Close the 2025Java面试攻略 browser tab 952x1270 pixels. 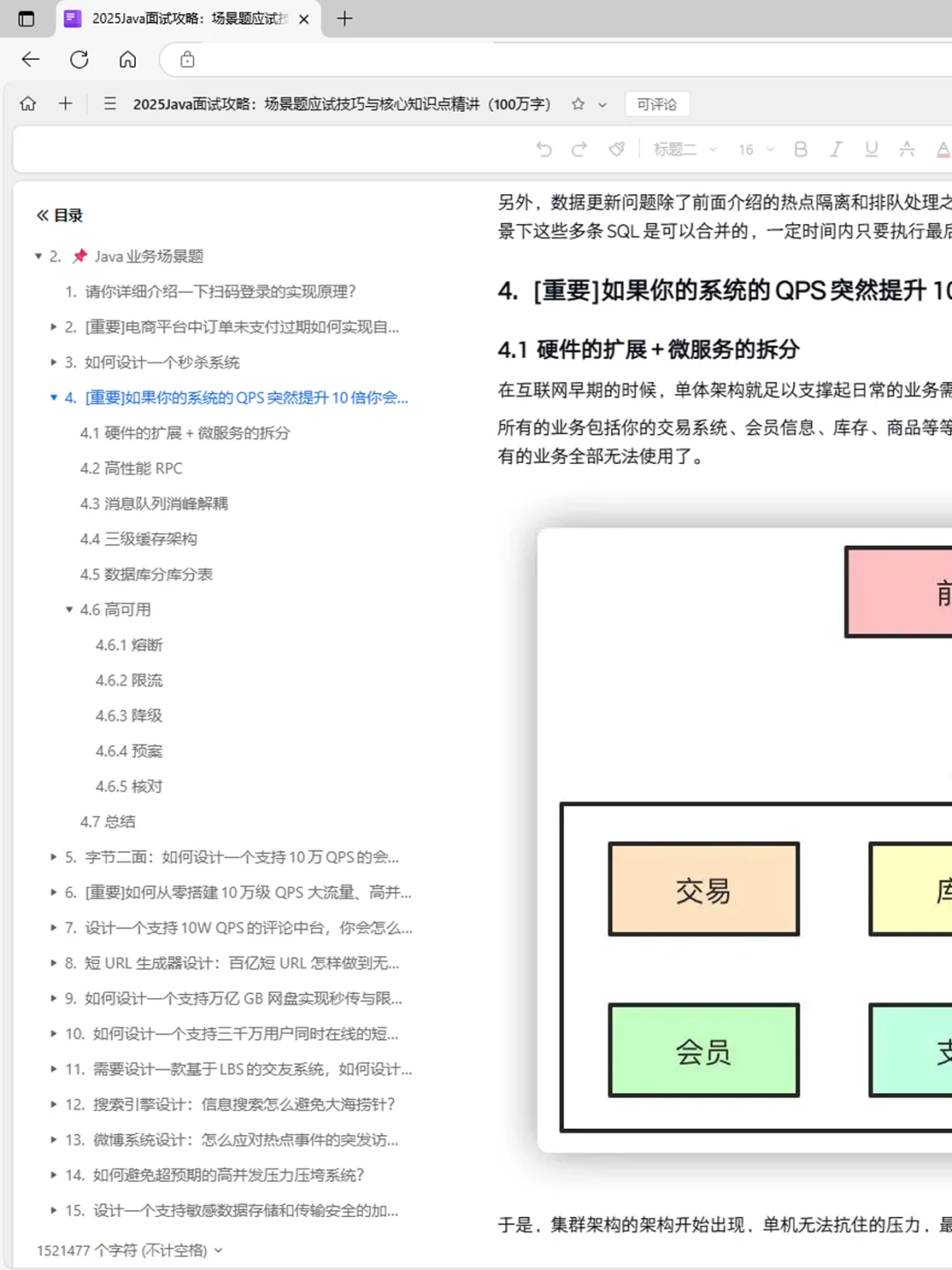304,19
